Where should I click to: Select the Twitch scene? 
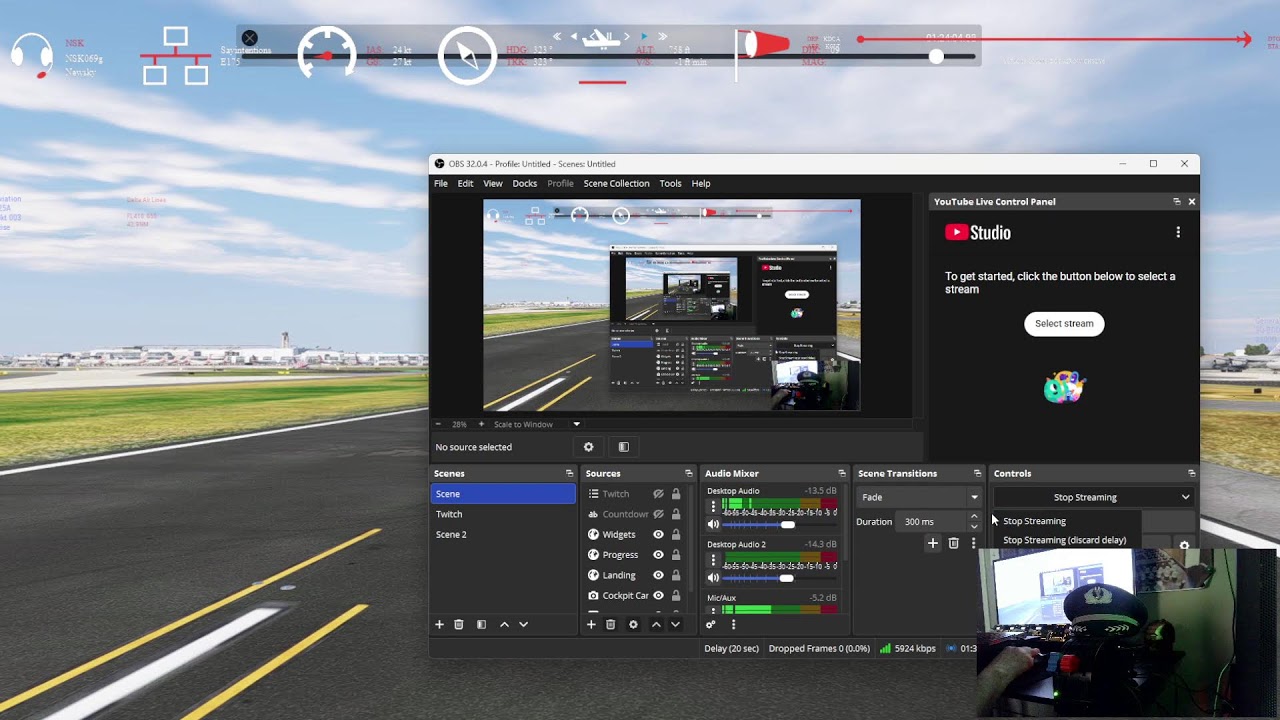point(503,514)
